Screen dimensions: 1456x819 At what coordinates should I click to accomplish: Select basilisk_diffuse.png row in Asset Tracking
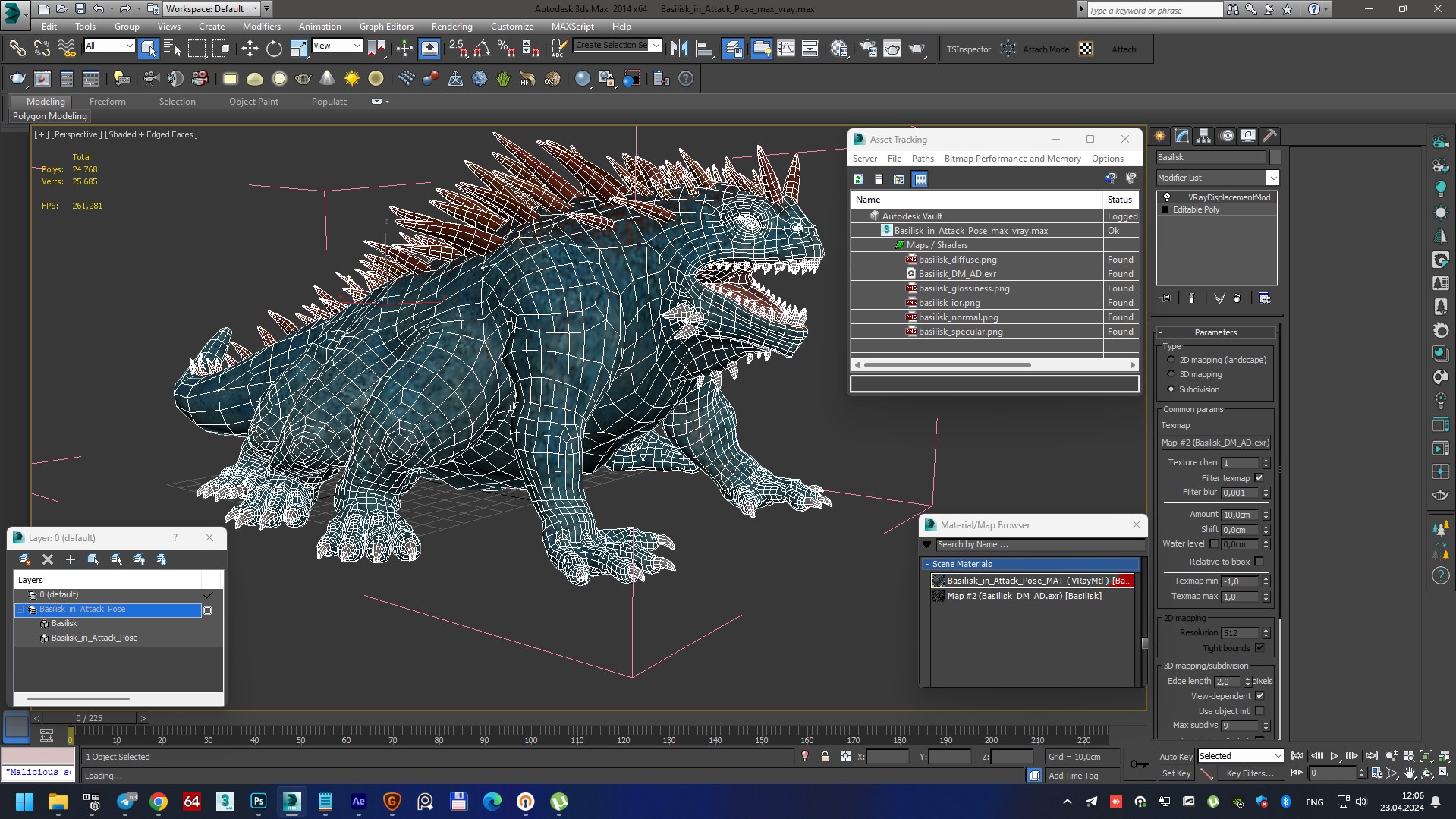tap(994, 260)
